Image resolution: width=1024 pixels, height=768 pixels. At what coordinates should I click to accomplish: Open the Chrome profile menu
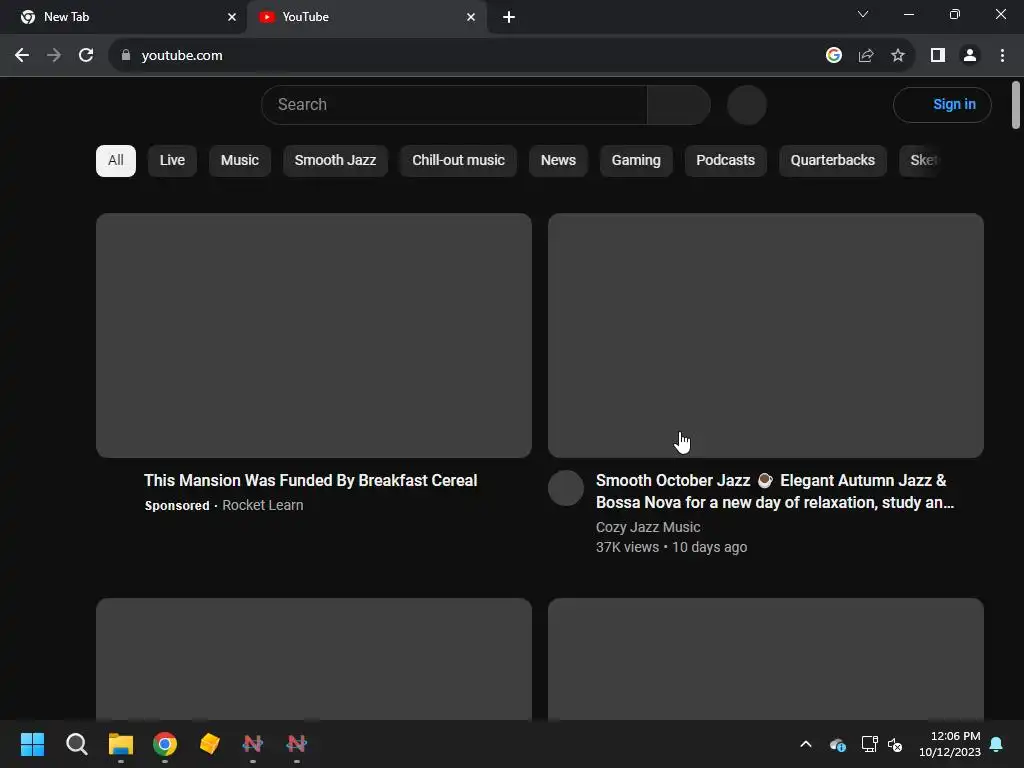[970, 56]
